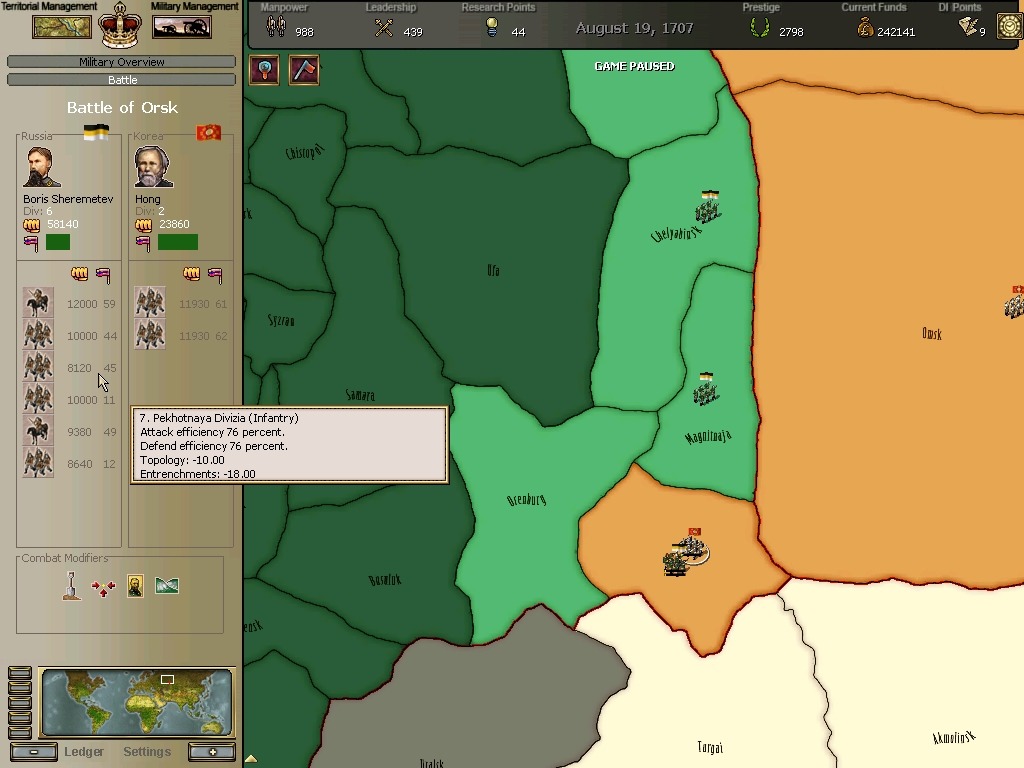Select the magnifier map tool button
Screen dimensions: 1024x768
pos(264,70)
